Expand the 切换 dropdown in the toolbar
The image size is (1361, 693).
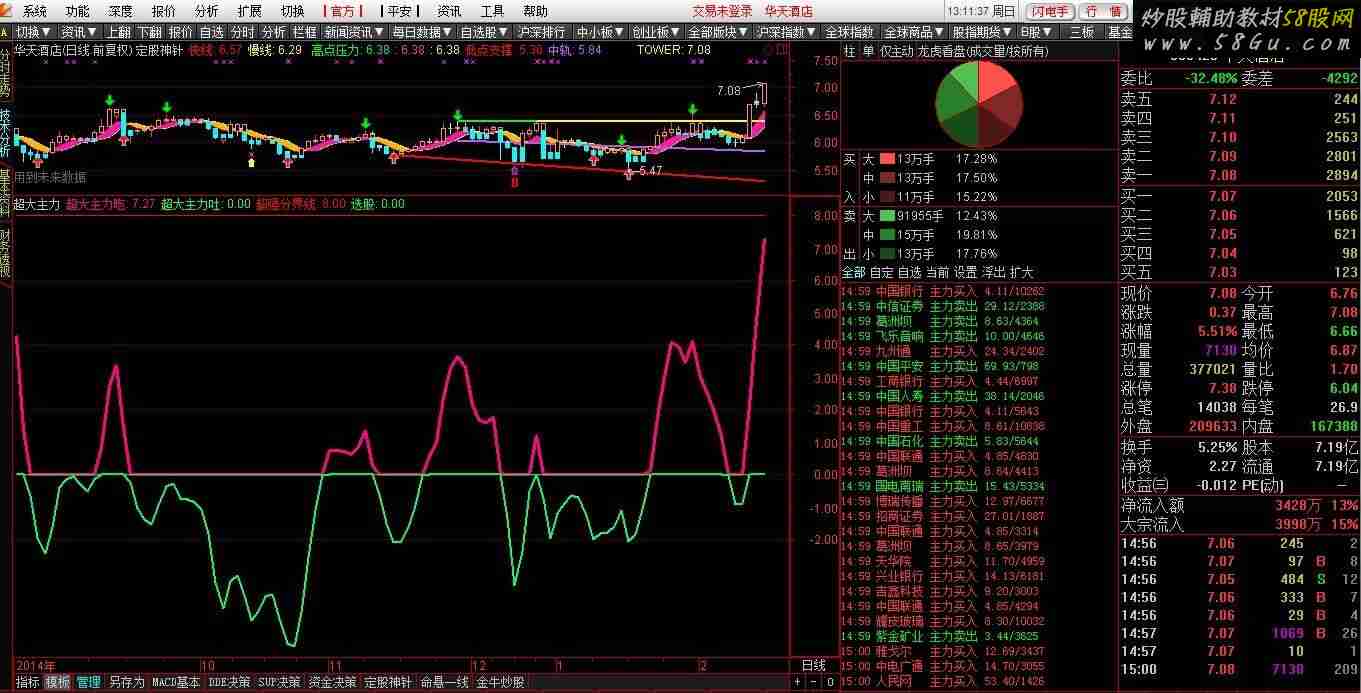pos(34,32)
